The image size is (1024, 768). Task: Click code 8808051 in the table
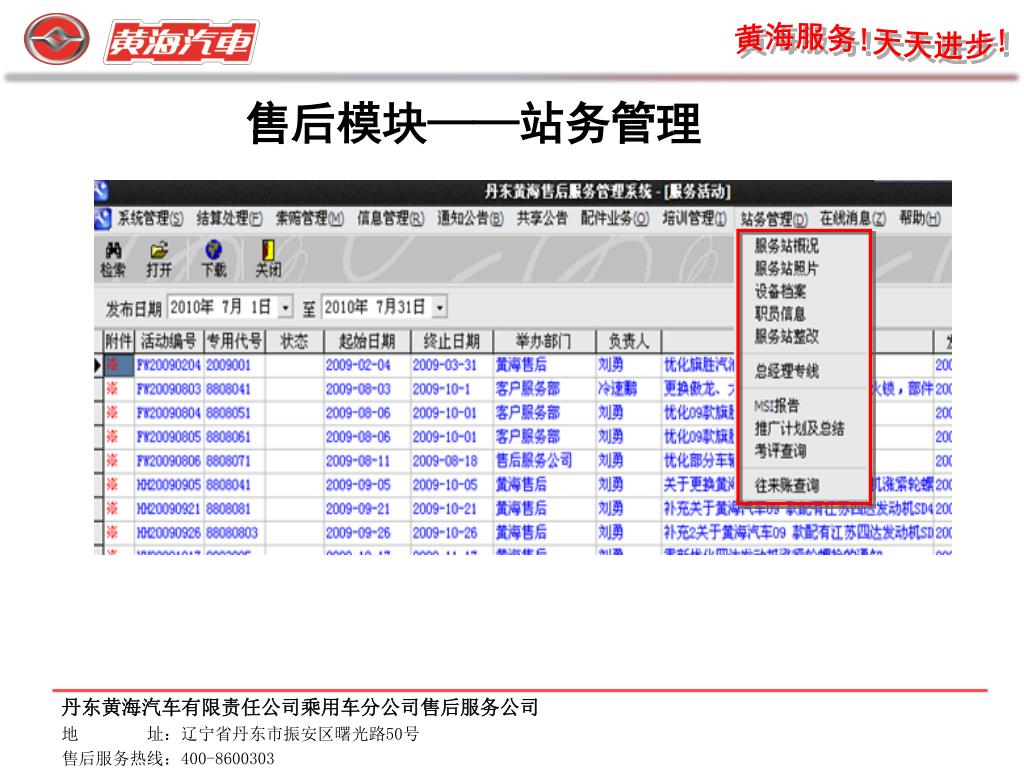click(228, 413)
